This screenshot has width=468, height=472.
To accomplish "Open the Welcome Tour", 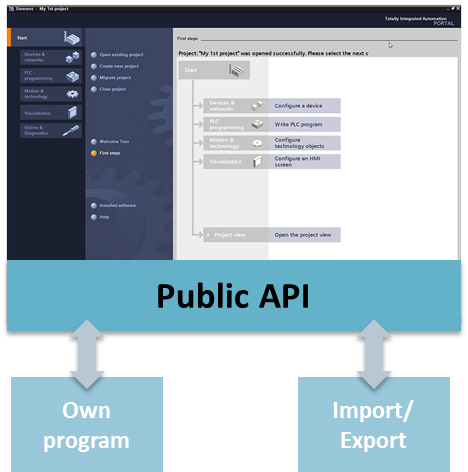I will (114, 142).
